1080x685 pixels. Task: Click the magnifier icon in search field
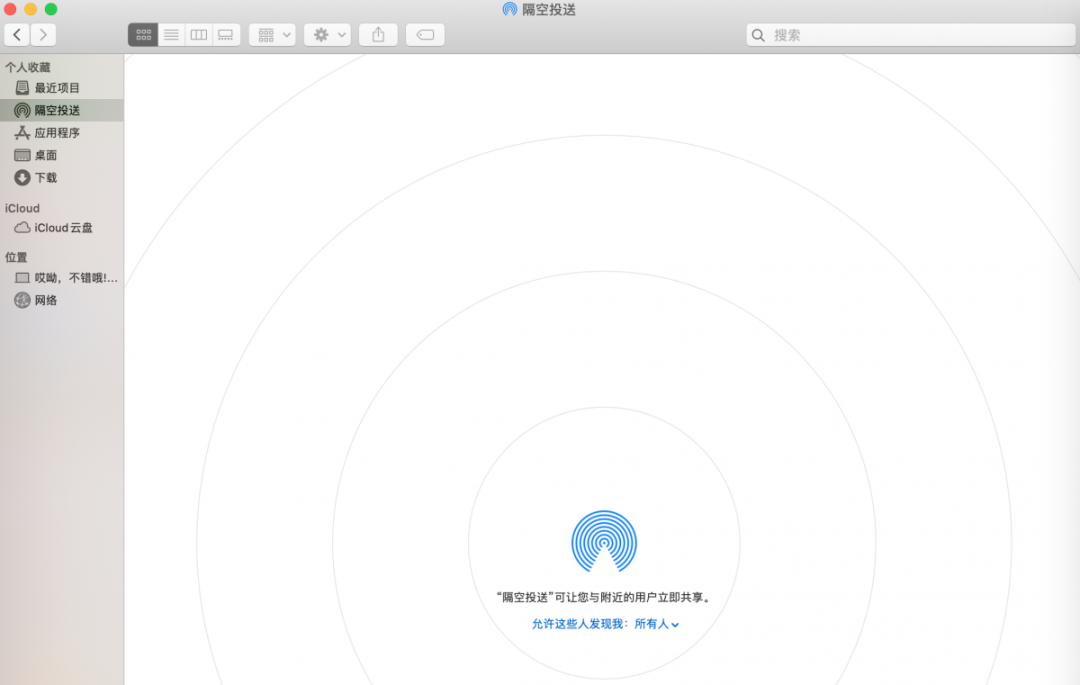coord(758,35)
